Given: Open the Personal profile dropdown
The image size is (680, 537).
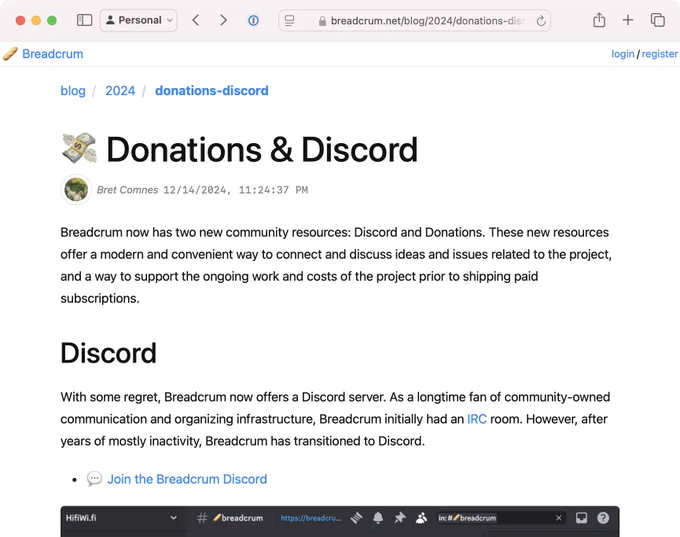Looking at the screenshot, I should click(139, 20).
